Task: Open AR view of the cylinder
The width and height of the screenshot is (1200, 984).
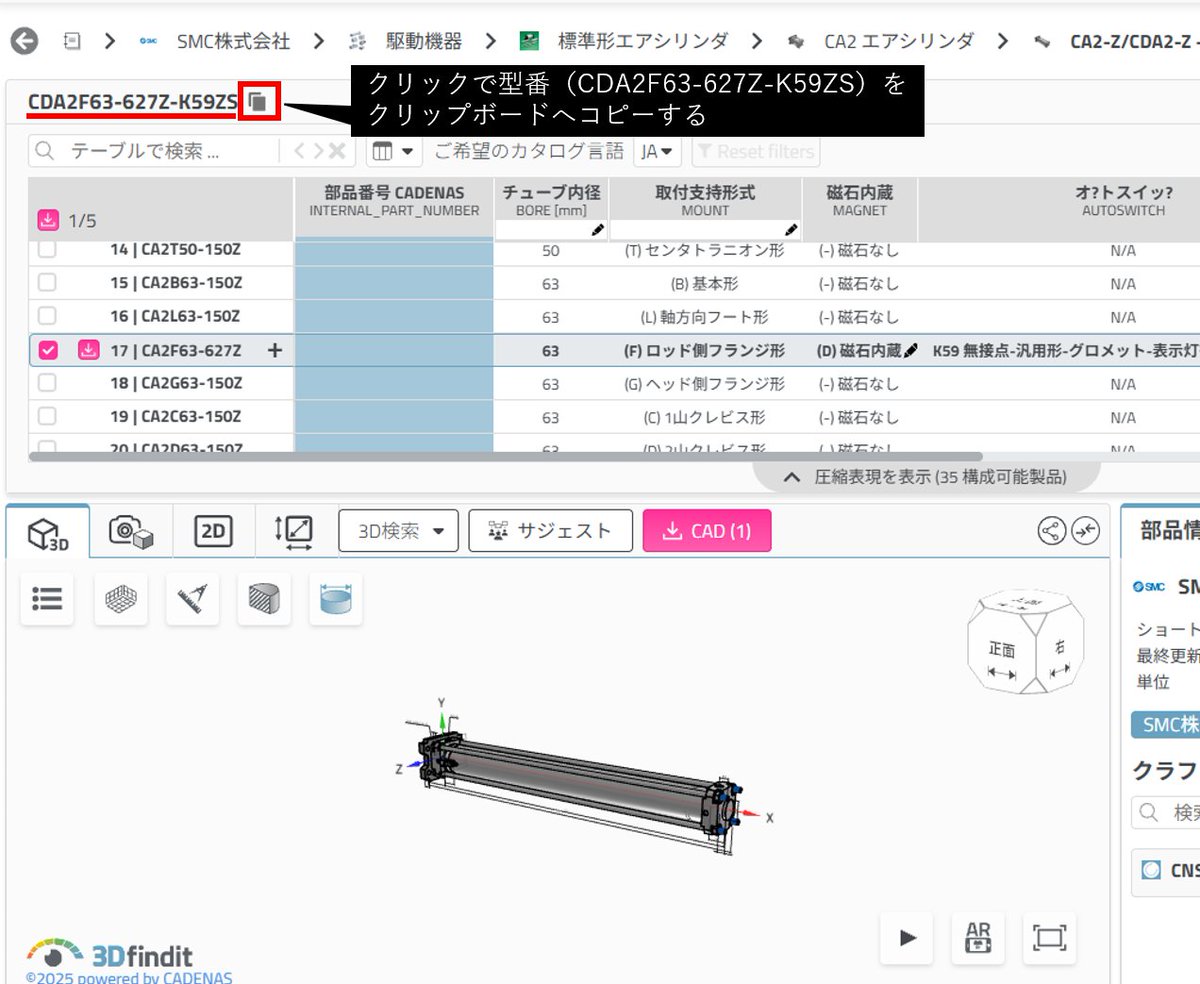Action: pyautogui.click(x=977, y=938)
